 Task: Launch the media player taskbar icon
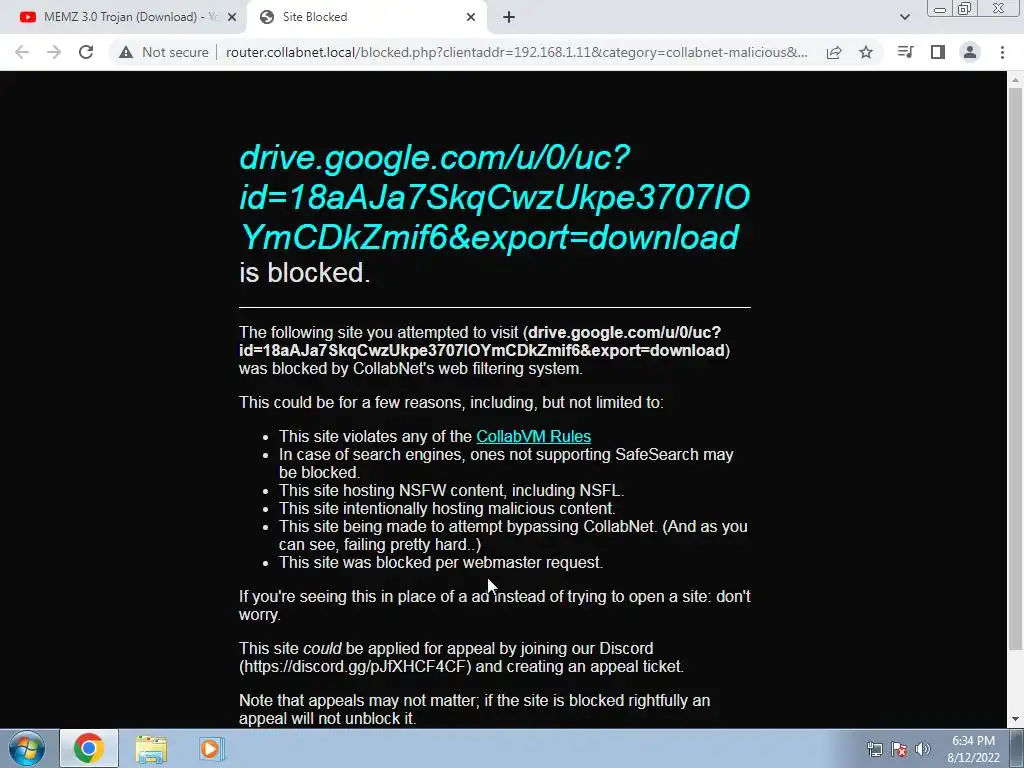click(x=211, y=749)
